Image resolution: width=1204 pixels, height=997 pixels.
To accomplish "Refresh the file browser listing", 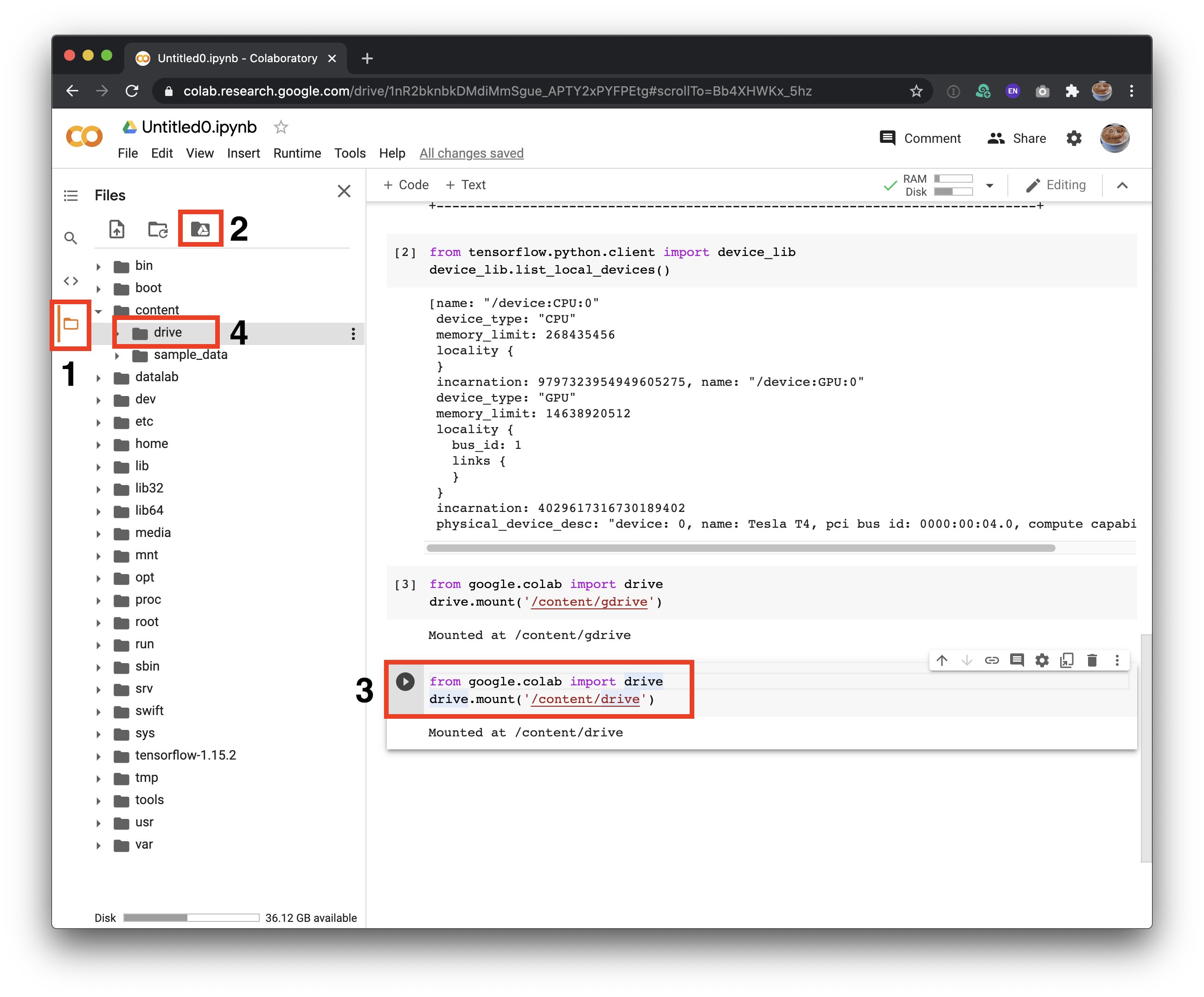I will point(158,230).
